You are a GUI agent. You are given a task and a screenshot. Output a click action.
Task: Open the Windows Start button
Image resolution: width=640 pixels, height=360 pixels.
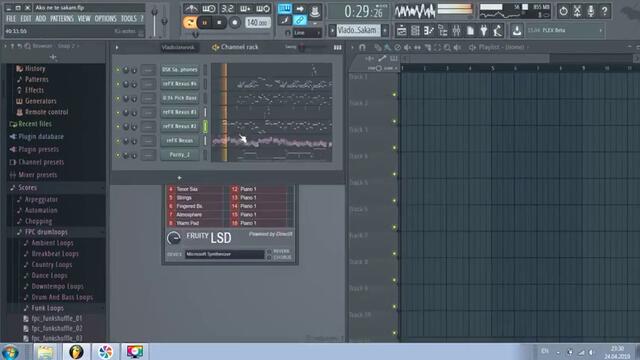click(10, 352)
